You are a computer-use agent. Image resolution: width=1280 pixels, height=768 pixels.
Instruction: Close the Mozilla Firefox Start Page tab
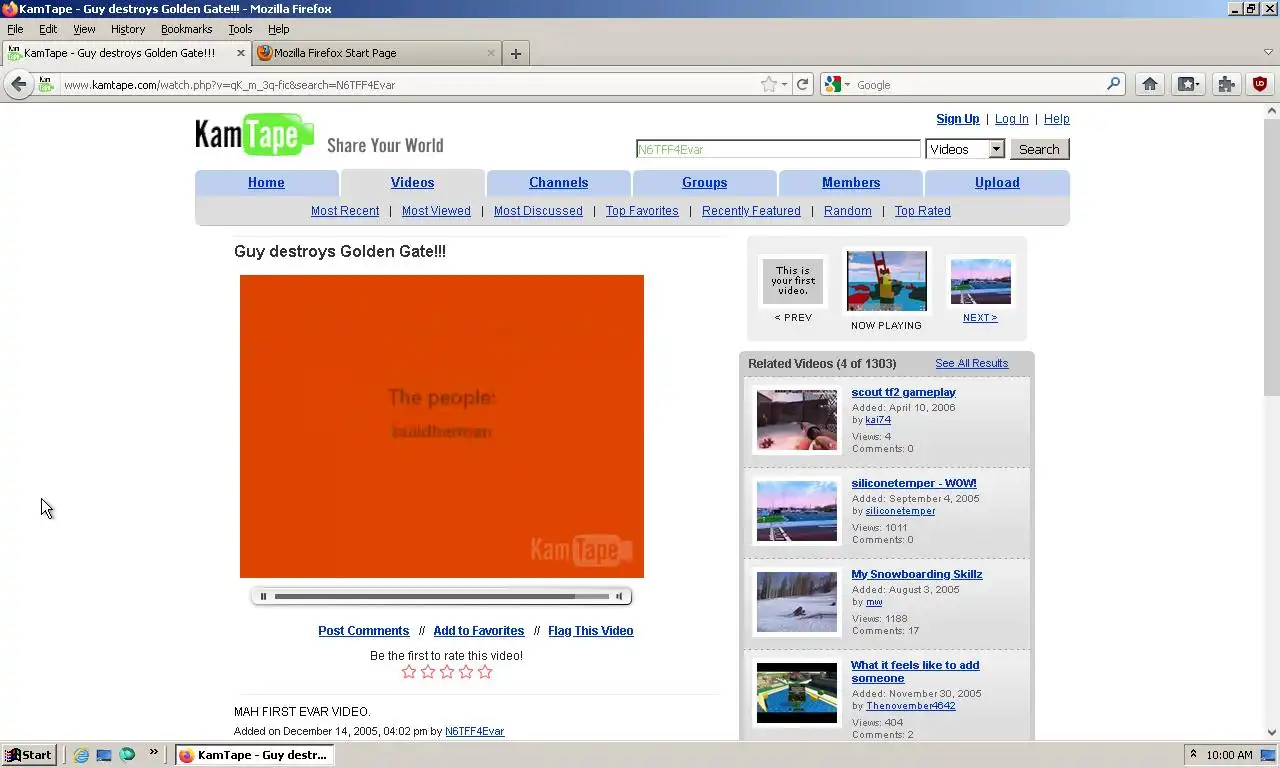click(491, 53)
